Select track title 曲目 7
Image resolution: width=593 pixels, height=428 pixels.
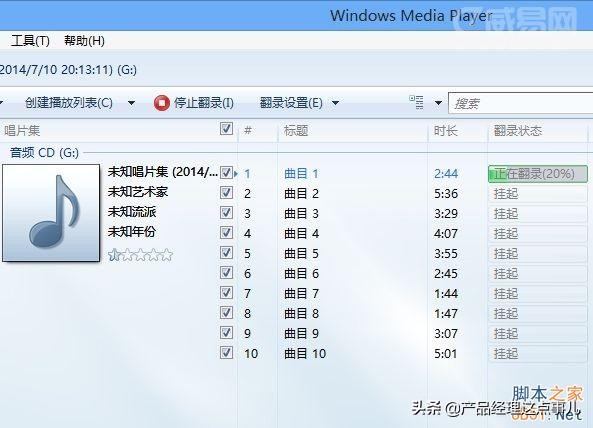click(301, 294)
